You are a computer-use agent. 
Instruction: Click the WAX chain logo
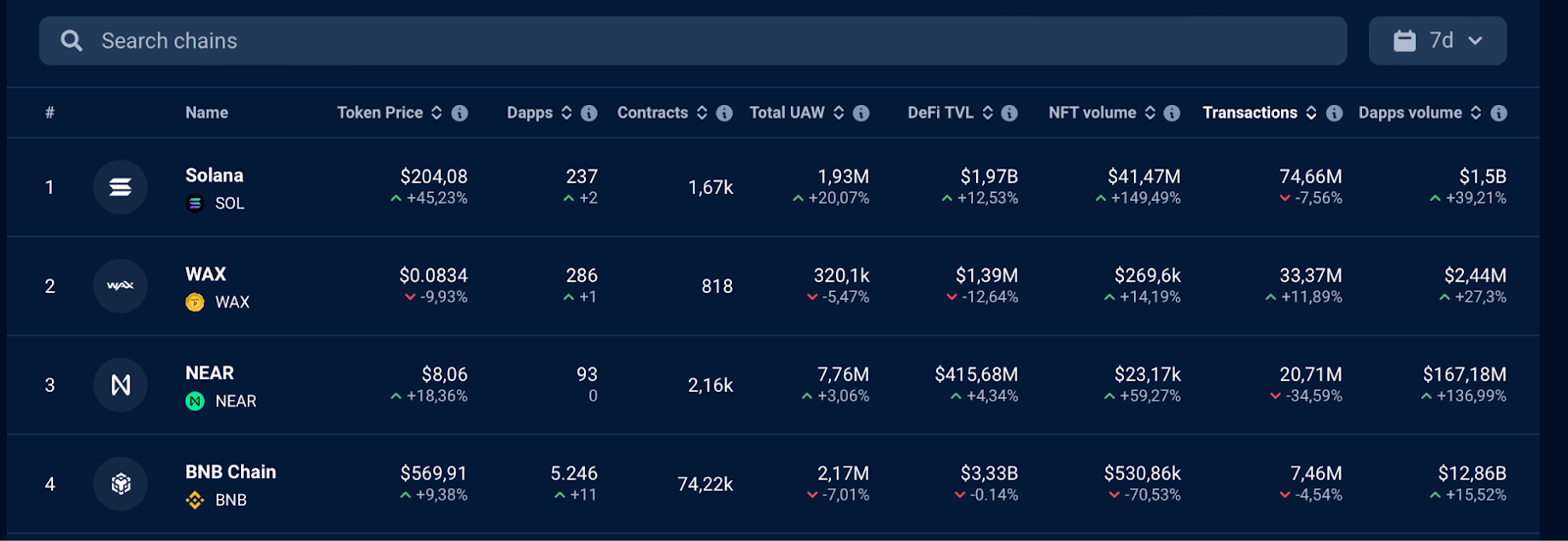click(121, 285)
